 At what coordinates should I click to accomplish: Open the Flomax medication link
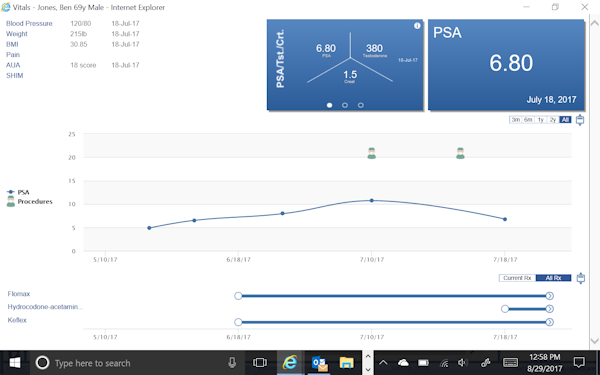pos(19,294)
